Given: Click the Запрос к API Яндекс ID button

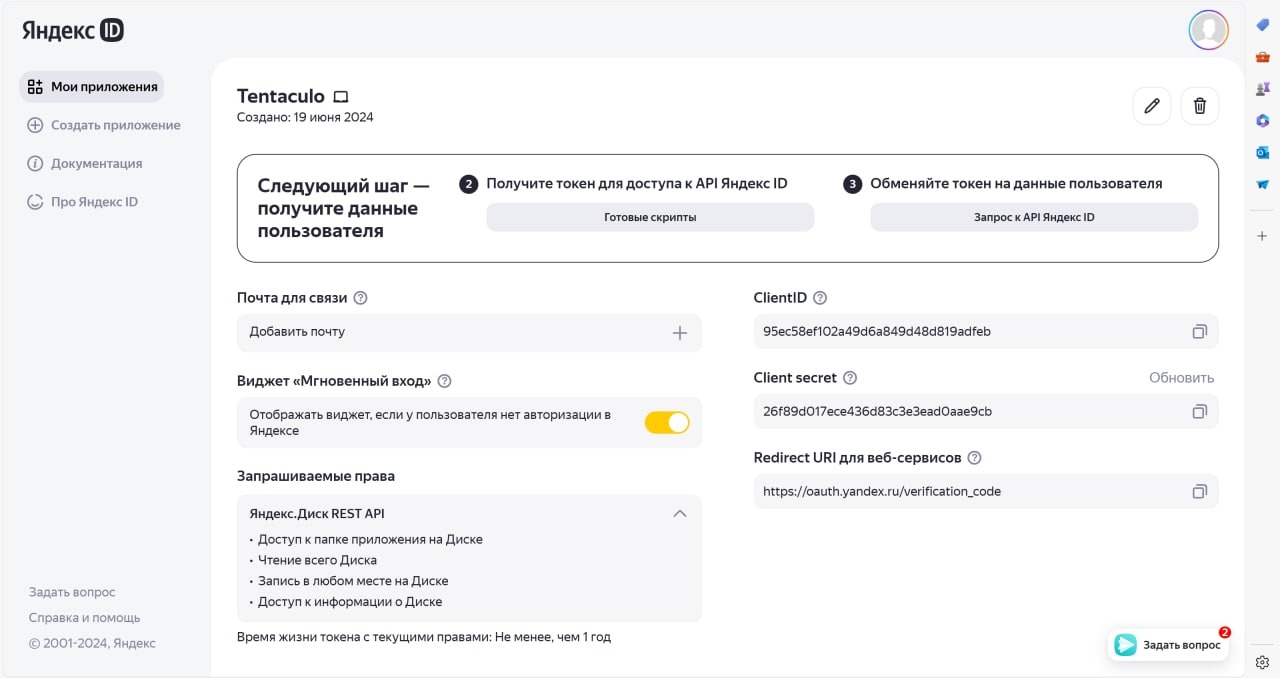Looking at the screenshot, I should click(x=1034, y=217).
